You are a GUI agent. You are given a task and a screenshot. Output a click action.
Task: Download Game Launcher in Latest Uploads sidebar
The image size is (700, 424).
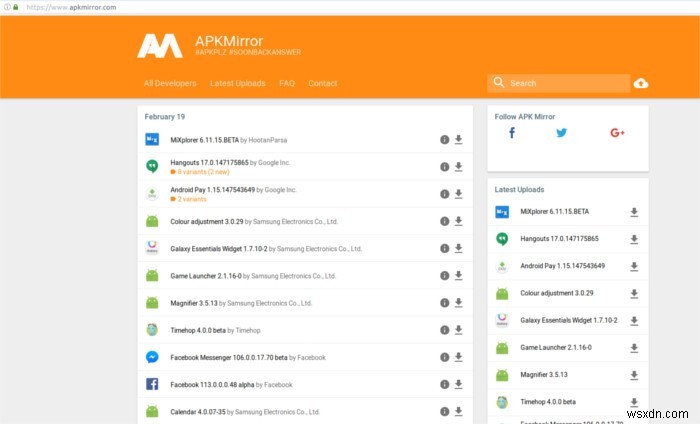(634, 349)
